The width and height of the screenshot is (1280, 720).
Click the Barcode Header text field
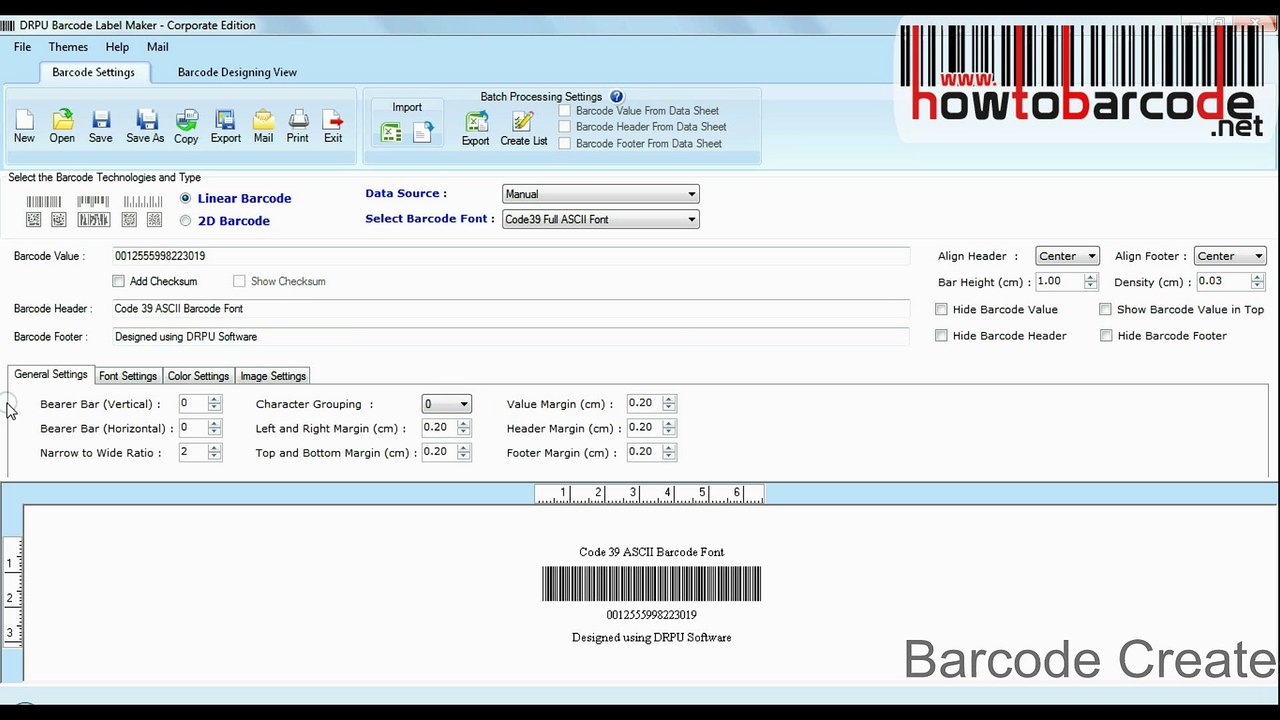click(x=510, y=309)
